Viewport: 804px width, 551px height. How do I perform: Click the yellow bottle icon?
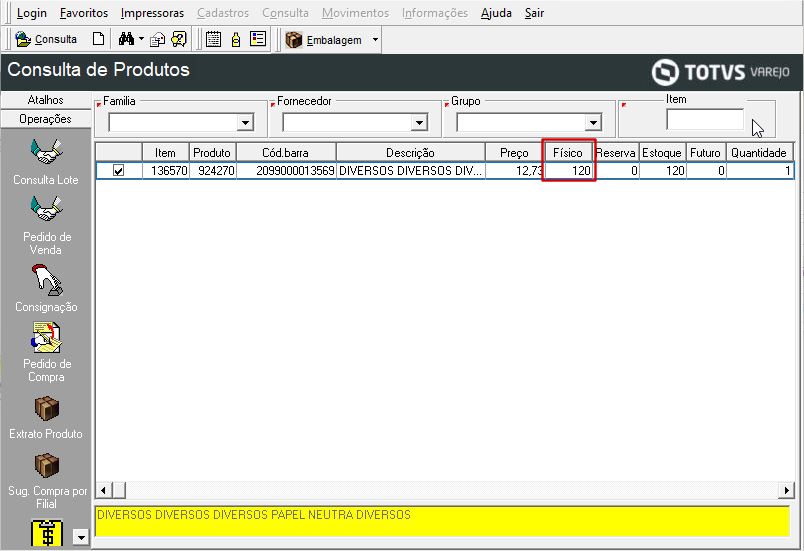click(236, 39)
